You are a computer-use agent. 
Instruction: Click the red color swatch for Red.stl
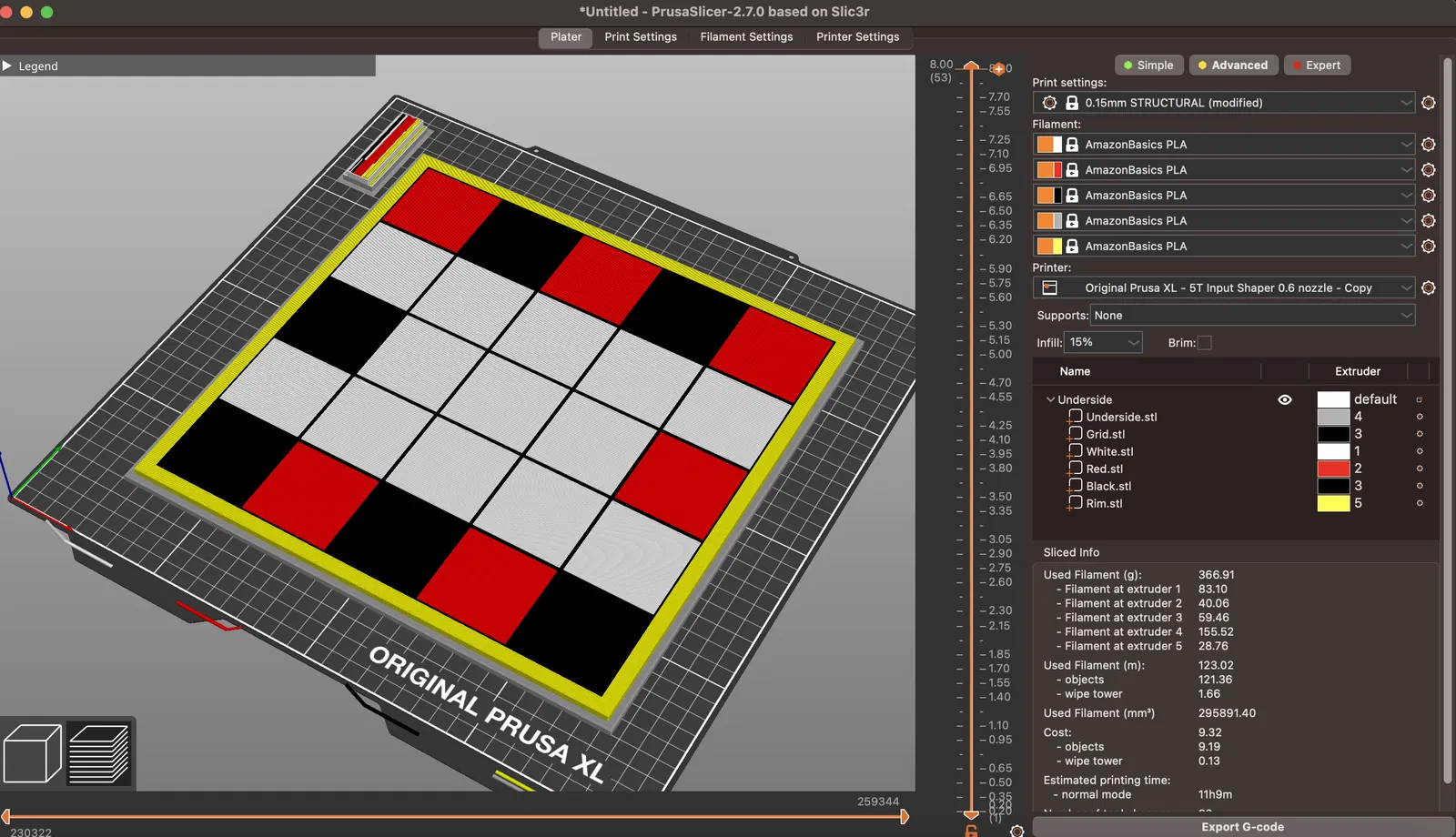[1333, 469]
